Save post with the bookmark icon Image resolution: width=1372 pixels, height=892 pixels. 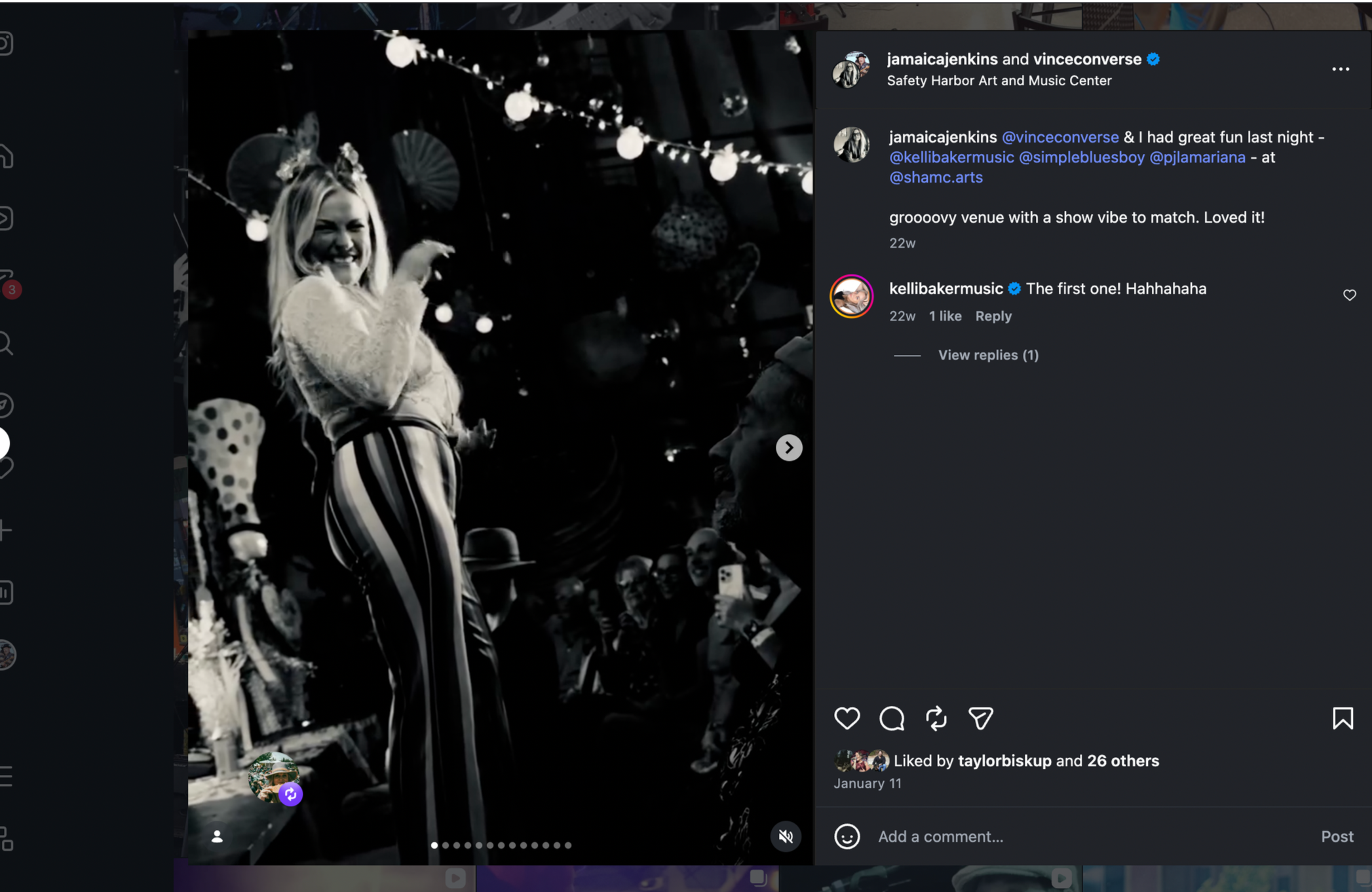(x=1343, y=718)
